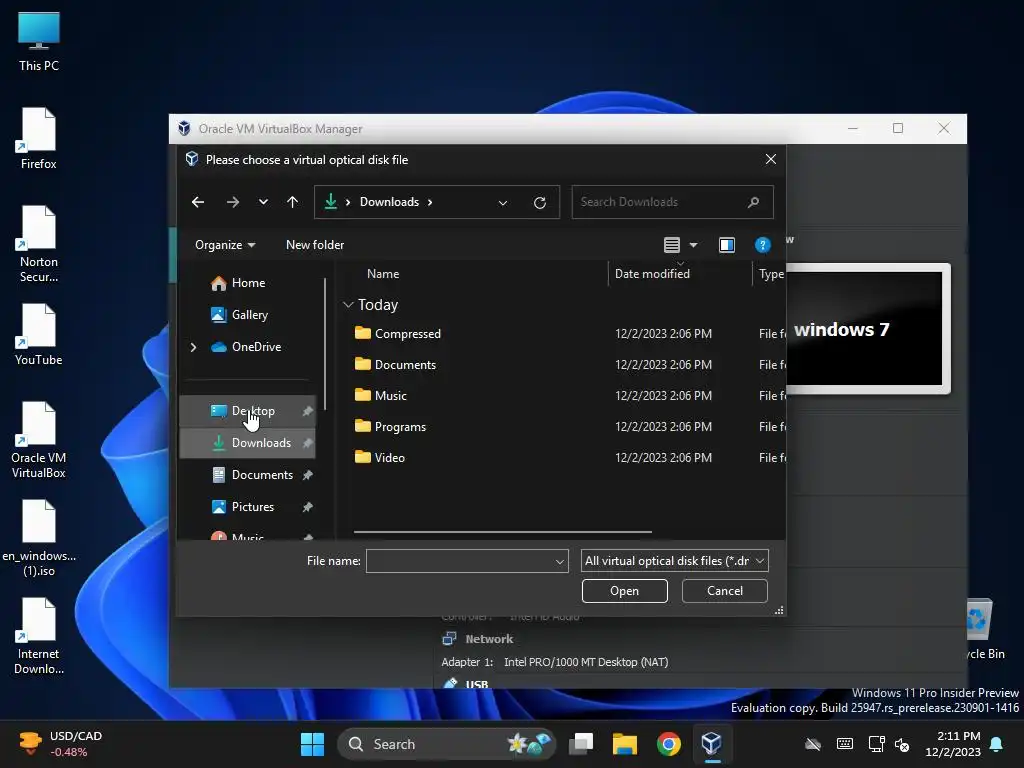
Task: Click the search magnifier icon in dialog
Action: pyautogui.click(x=754, y=202)
